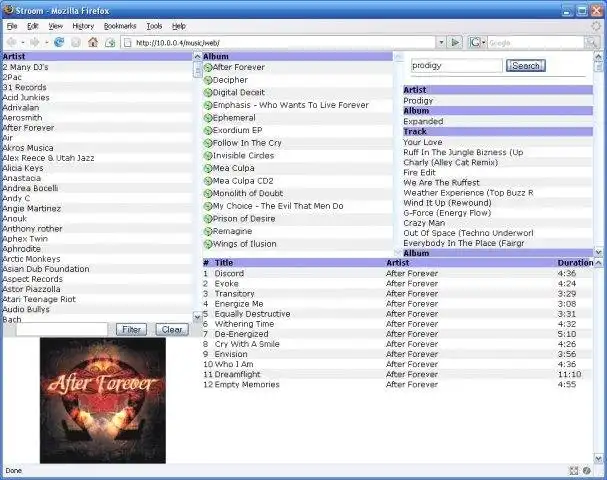Click the green icon beside Wings of Ilusion
This screenshot has height=480, width=607.
click(x=208, y=245)
